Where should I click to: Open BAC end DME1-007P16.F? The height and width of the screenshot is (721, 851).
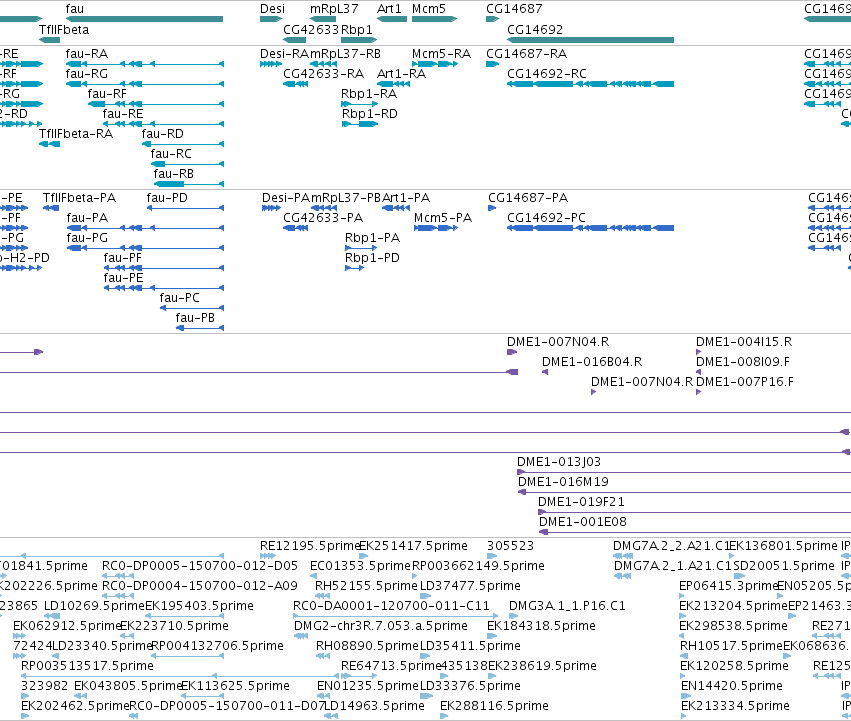[698, 392]
